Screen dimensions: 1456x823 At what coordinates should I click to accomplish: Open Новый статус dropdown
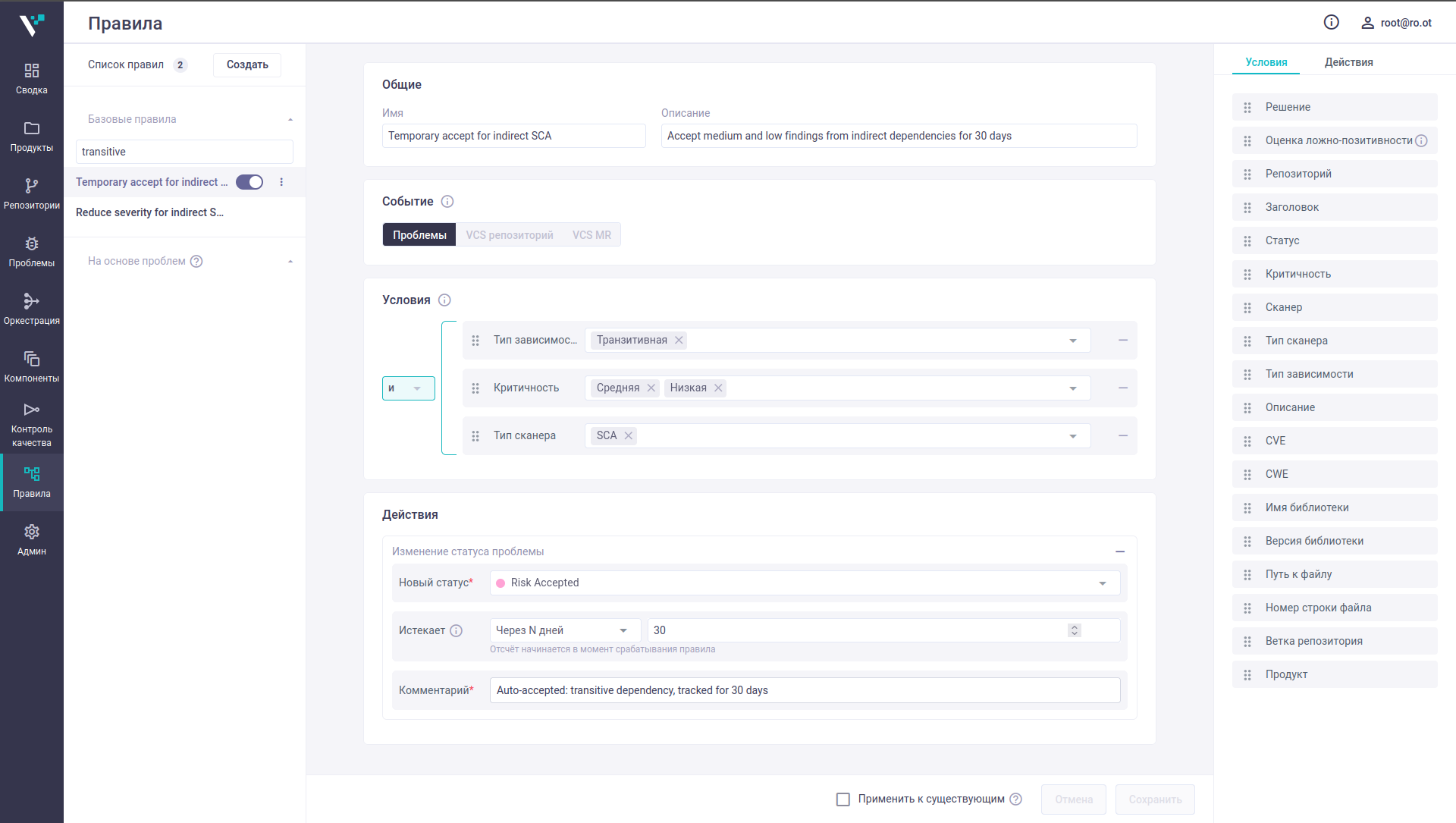pos(805,583)
